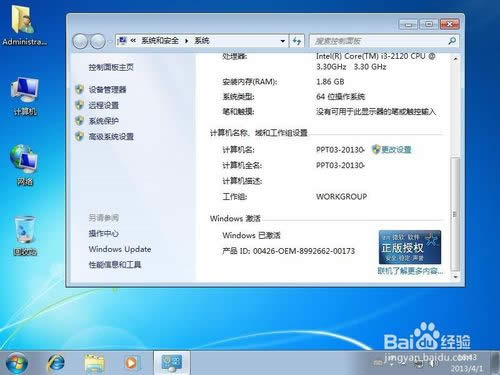The image size is (500, 375).
Task: Open 操作中心 link
Action: tap(104, 233)
